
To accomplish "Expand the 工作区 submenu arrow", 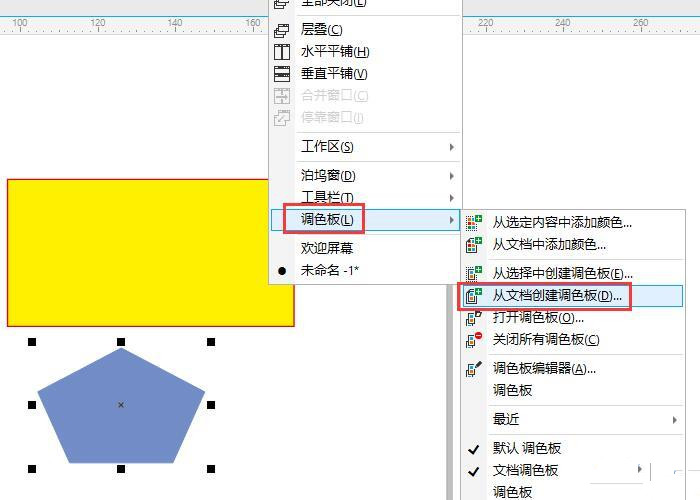I will (x=452, y=147).
